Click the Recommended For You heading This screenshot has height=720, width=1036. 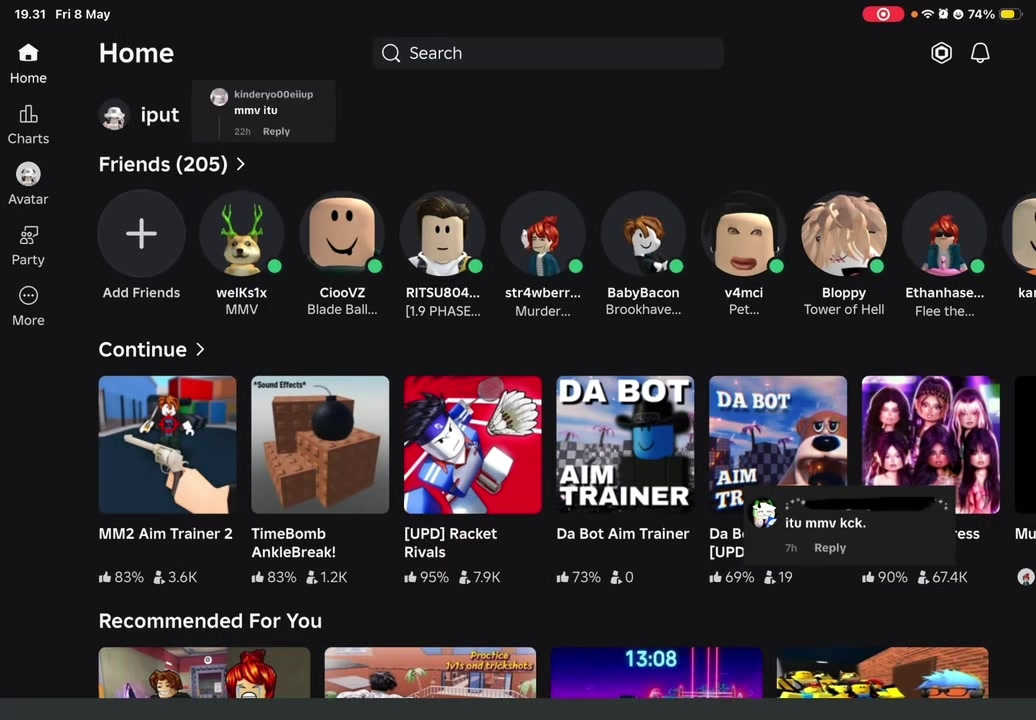point(210,621)
